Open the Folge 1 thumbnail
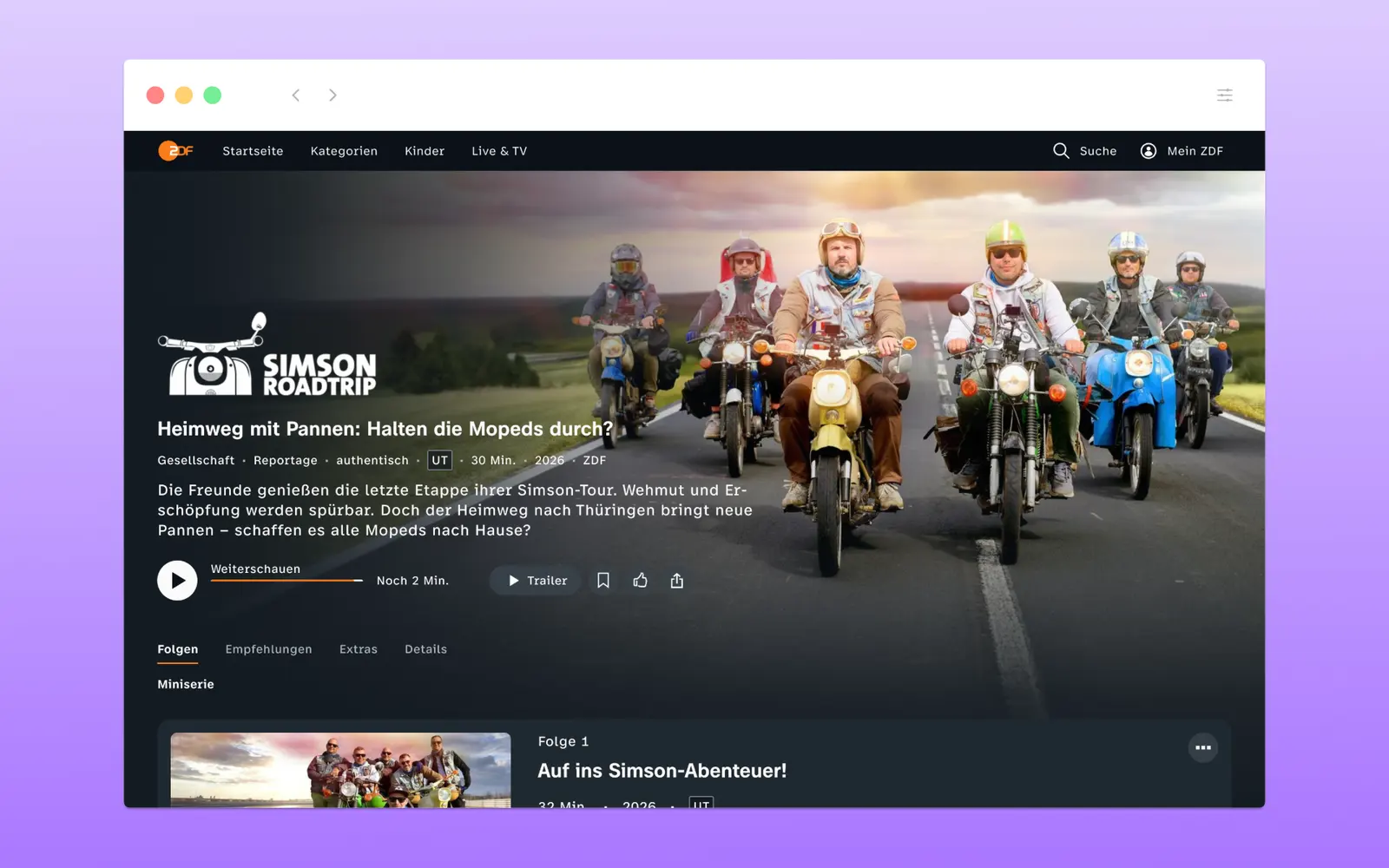This screenshot has width=1389, height=868. coord(340,770)
